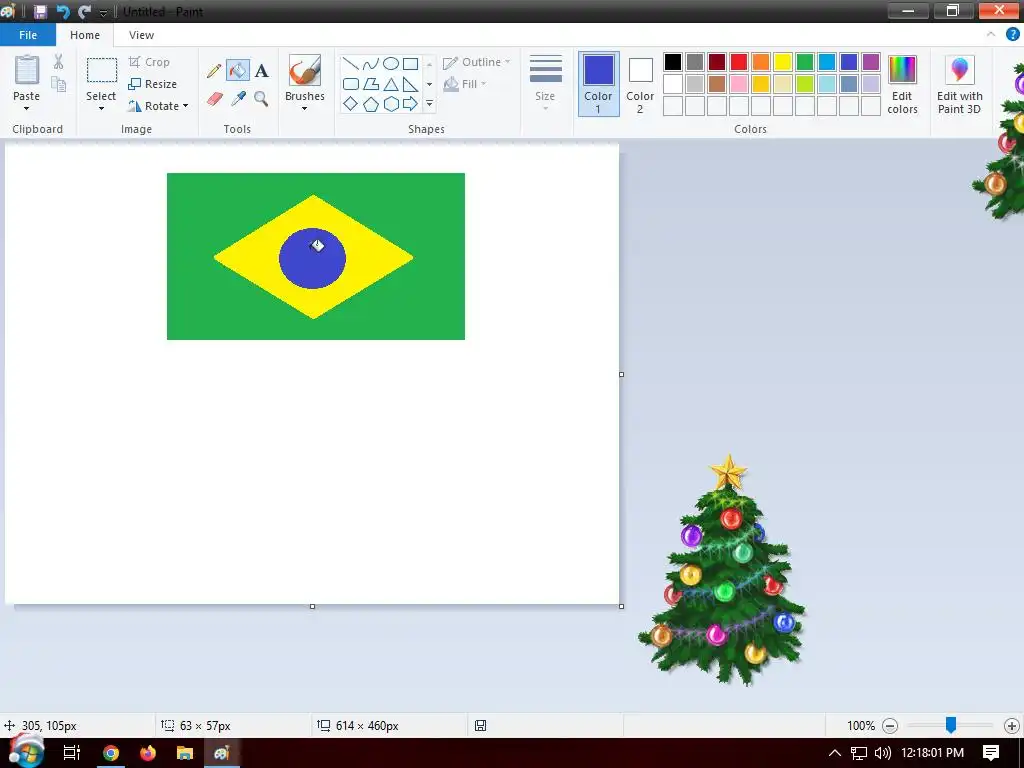Pick the yellow color swatch
The height and width of the screenshot is (768, 1024).
[782, 62]
